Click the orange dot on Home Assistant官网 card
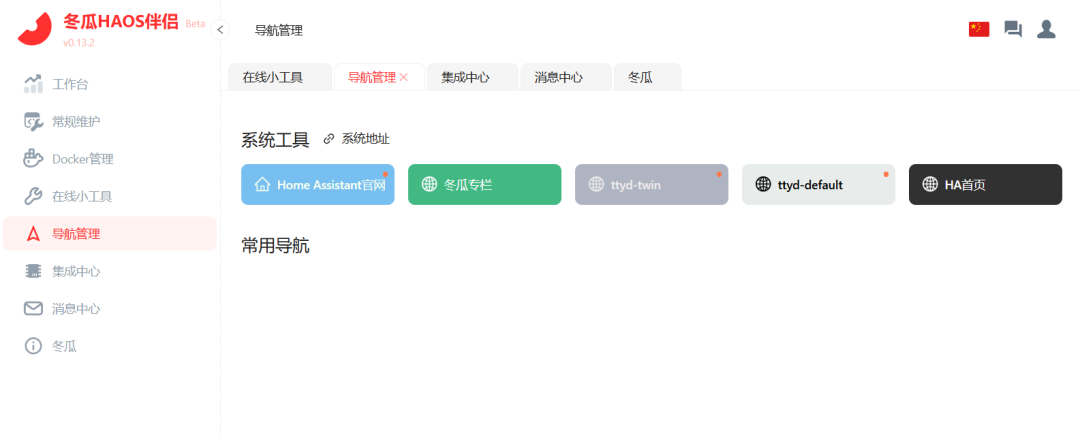 pos(385,174)
